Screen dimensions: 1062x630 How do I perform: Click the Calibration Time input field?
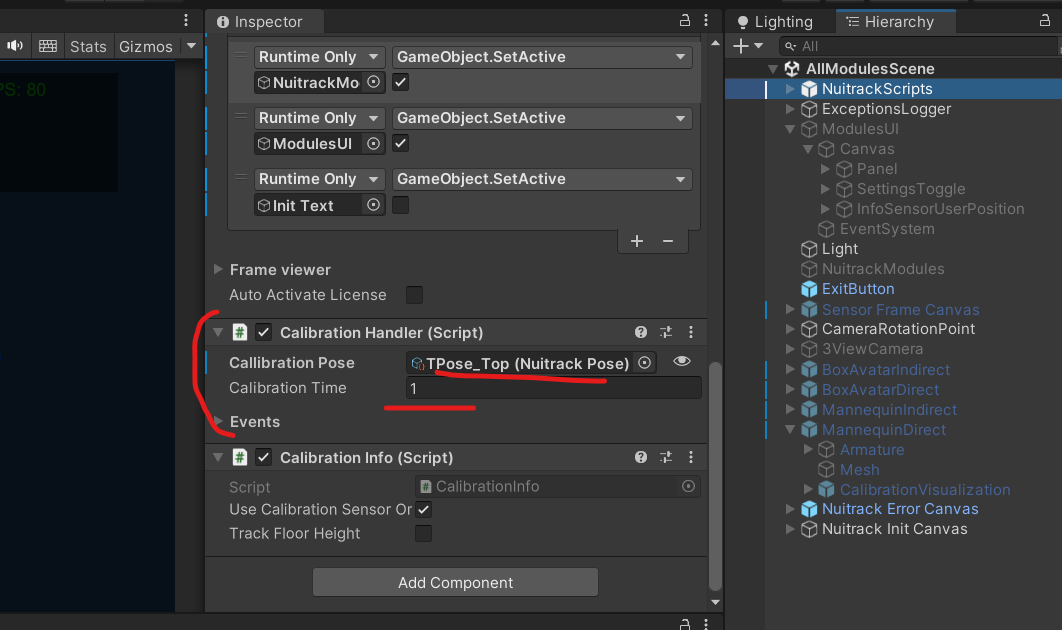(x=553, y=388)
